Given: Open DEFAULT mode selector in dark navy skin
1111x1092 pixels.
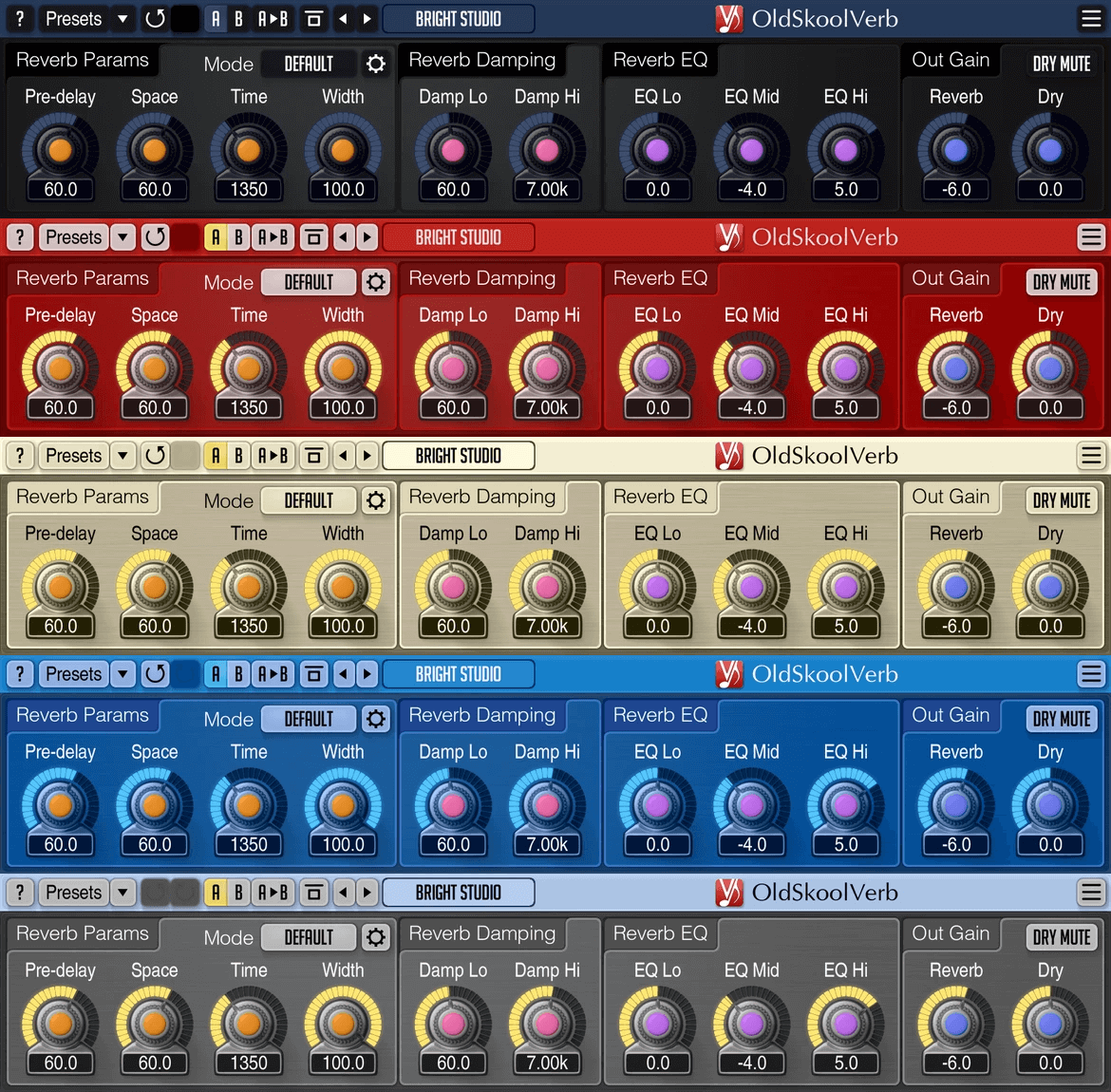Looking at the screenshot, I should click(309, 64).
